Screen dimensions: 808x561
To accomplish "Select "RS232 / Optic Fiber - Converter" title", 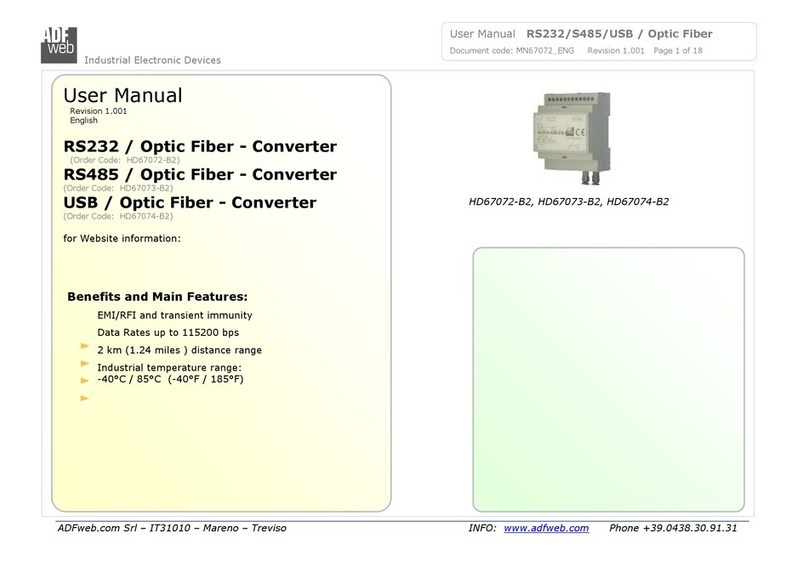I will coord(200,146).
